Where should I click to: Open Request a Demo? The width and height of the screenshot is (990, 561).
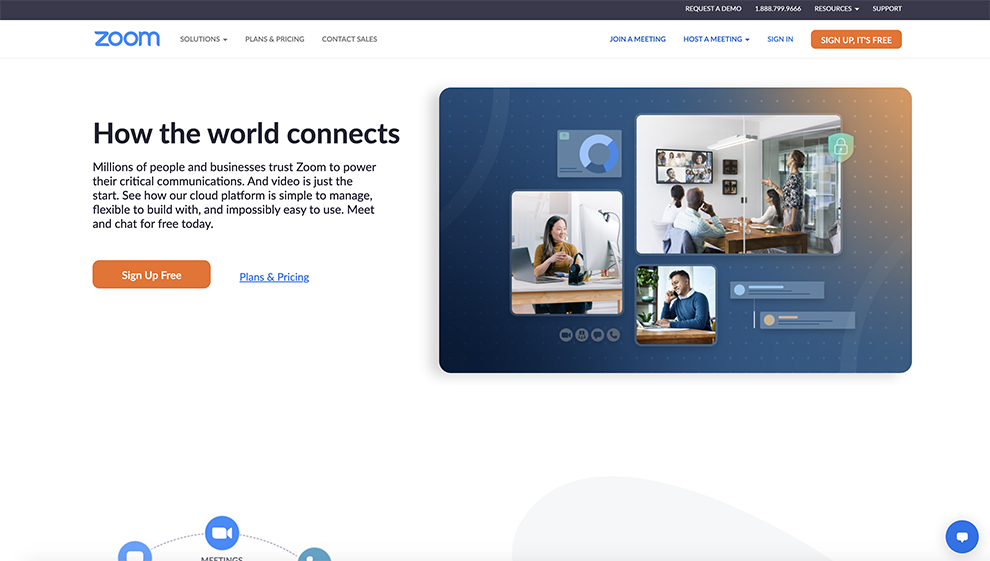[x=713, y=9]
